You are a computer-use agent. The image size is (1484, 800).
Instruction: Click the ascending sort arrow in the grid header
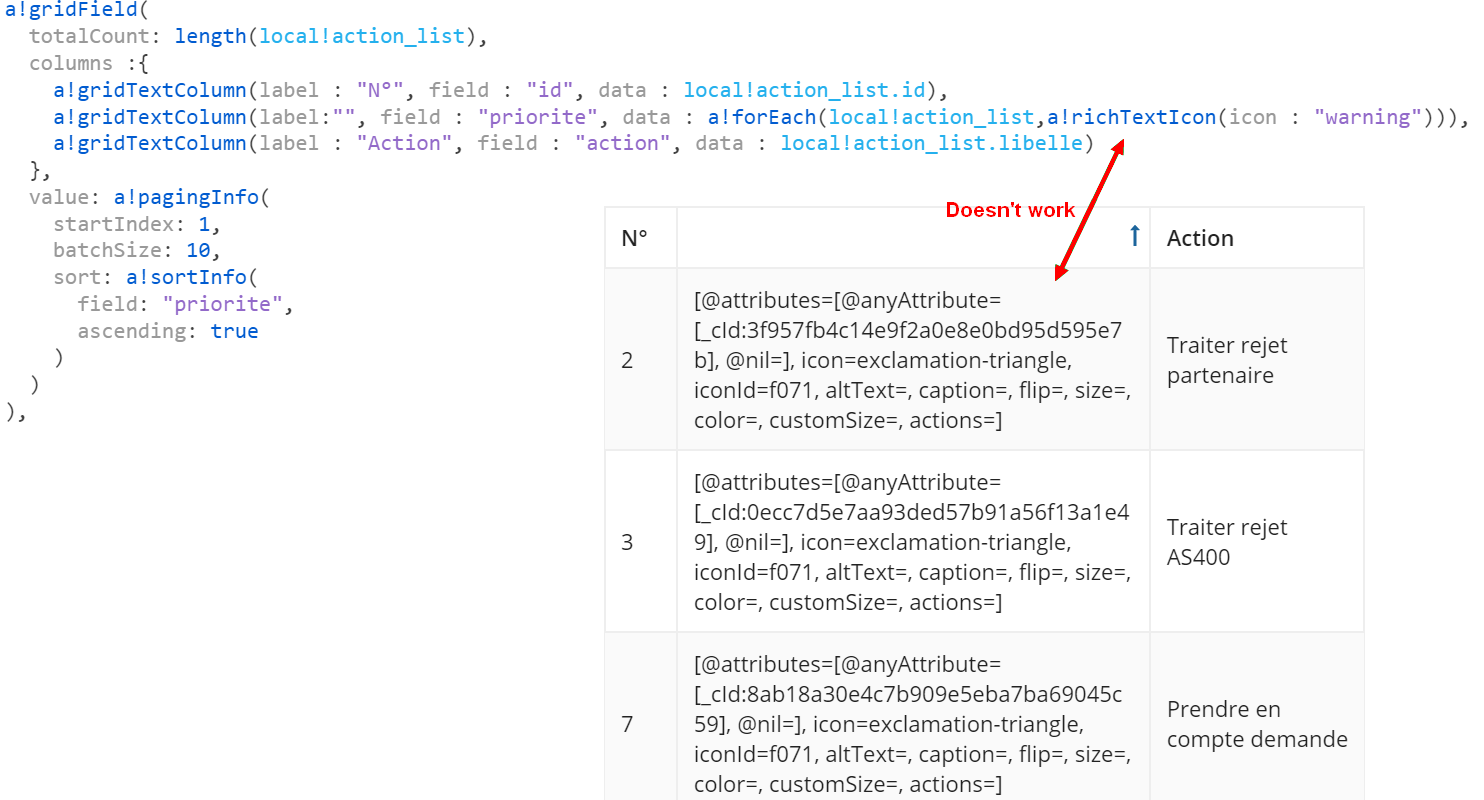tap(1134, 237)
